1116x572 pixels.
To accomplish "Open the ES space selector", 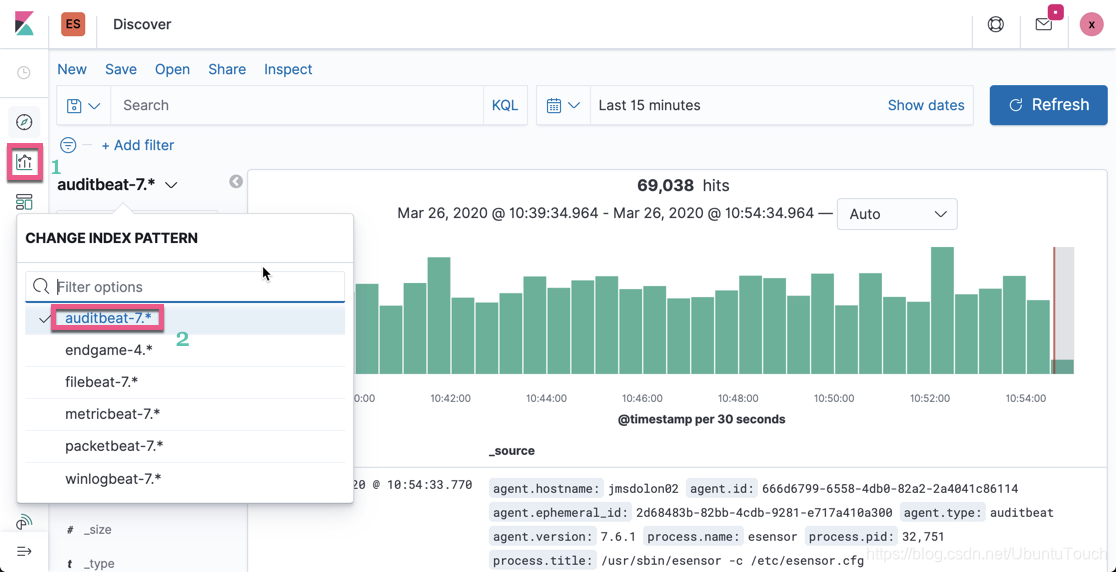I will [x=73, y=24].
